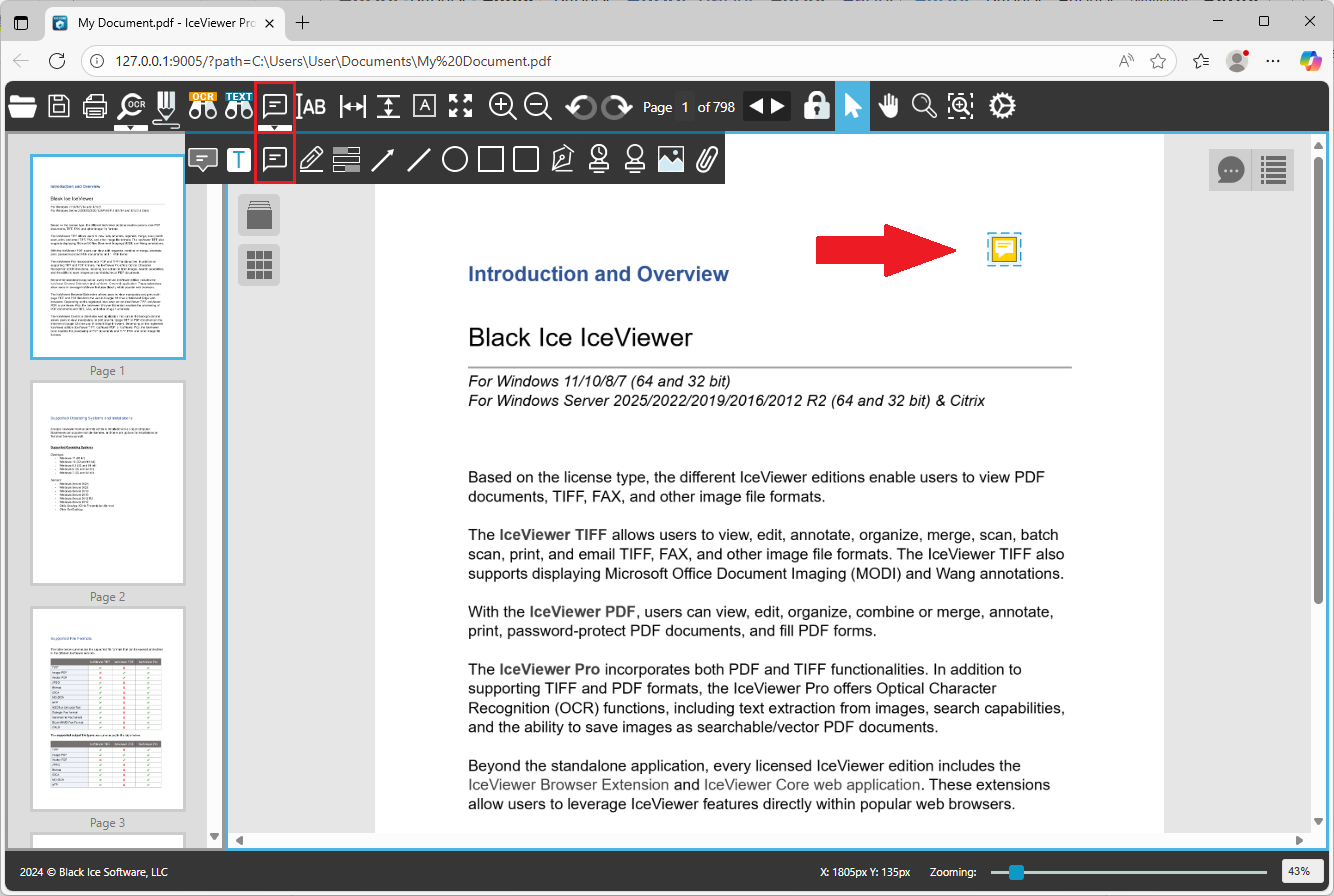Viewport: 1334px width, 896px height.
Task: Click the yellow sticky note on the page
Action: coord(1006,249)
